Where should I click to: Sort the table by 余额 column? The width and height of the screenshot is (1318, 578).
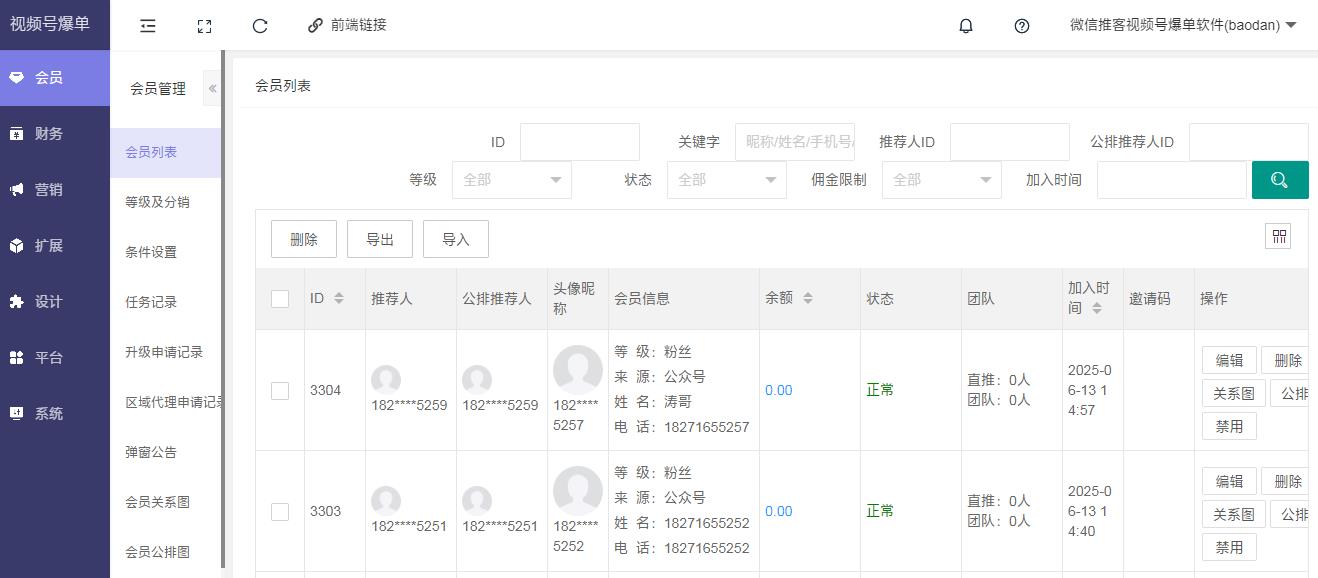pyautogui.click(x=807, y=298)
